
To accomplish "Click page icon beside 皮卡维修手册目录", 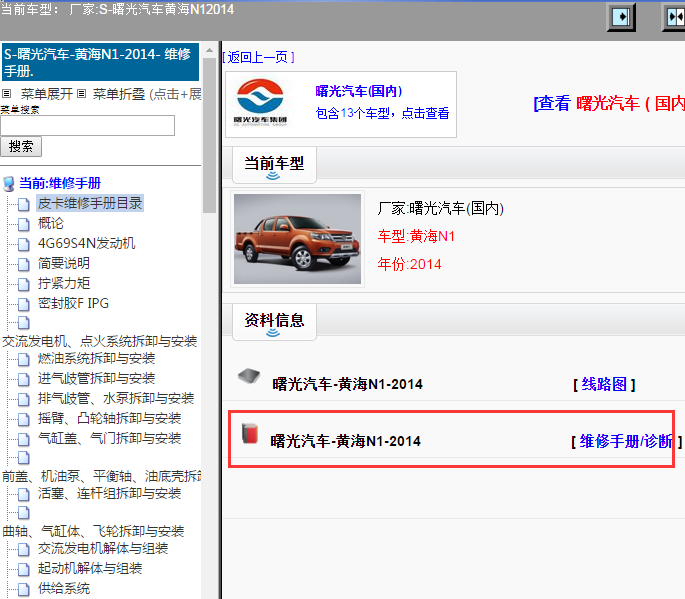I will coord(23,204).
